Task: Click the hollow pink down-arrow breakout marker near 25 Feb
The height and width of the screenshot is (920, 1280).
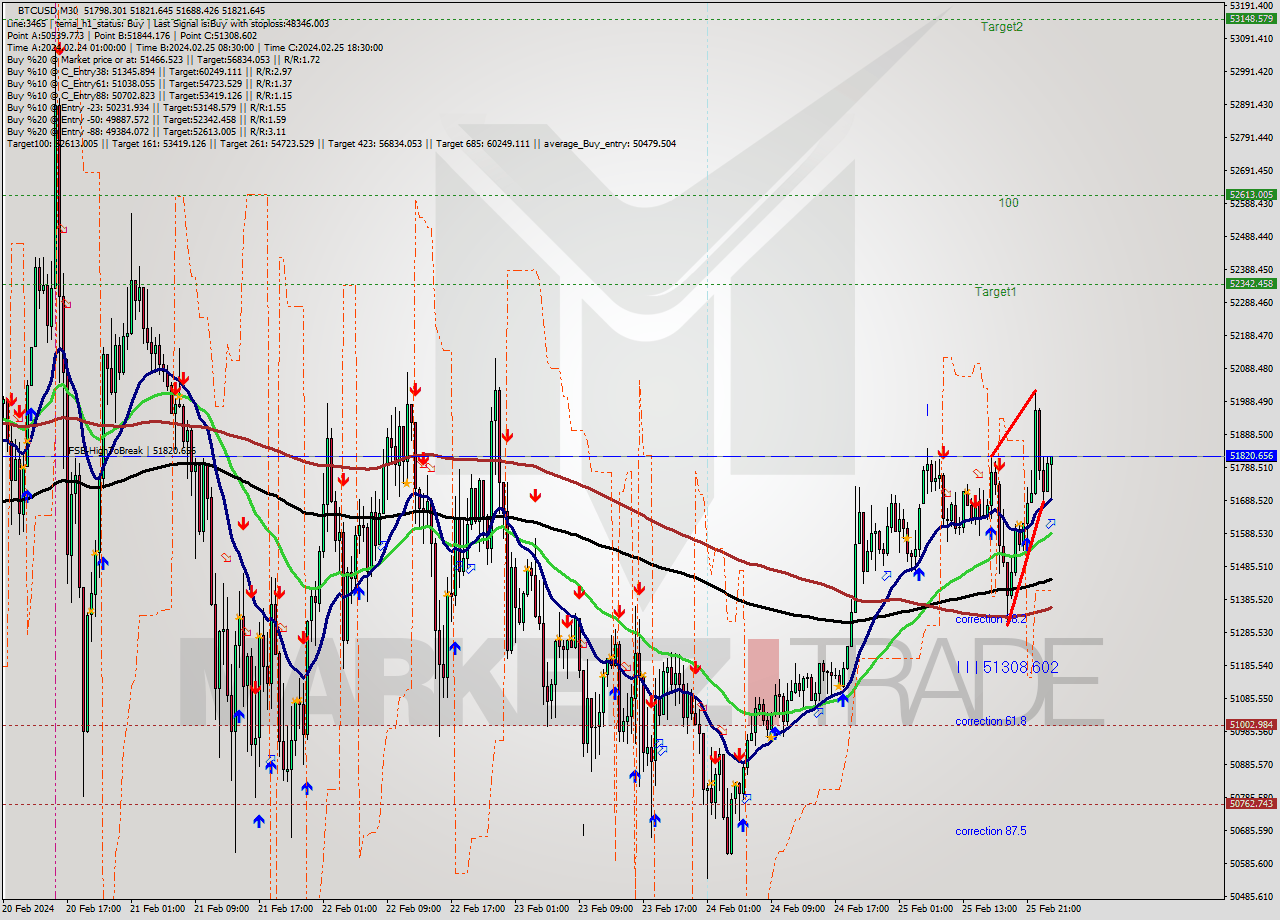Action: pos(978,473)
